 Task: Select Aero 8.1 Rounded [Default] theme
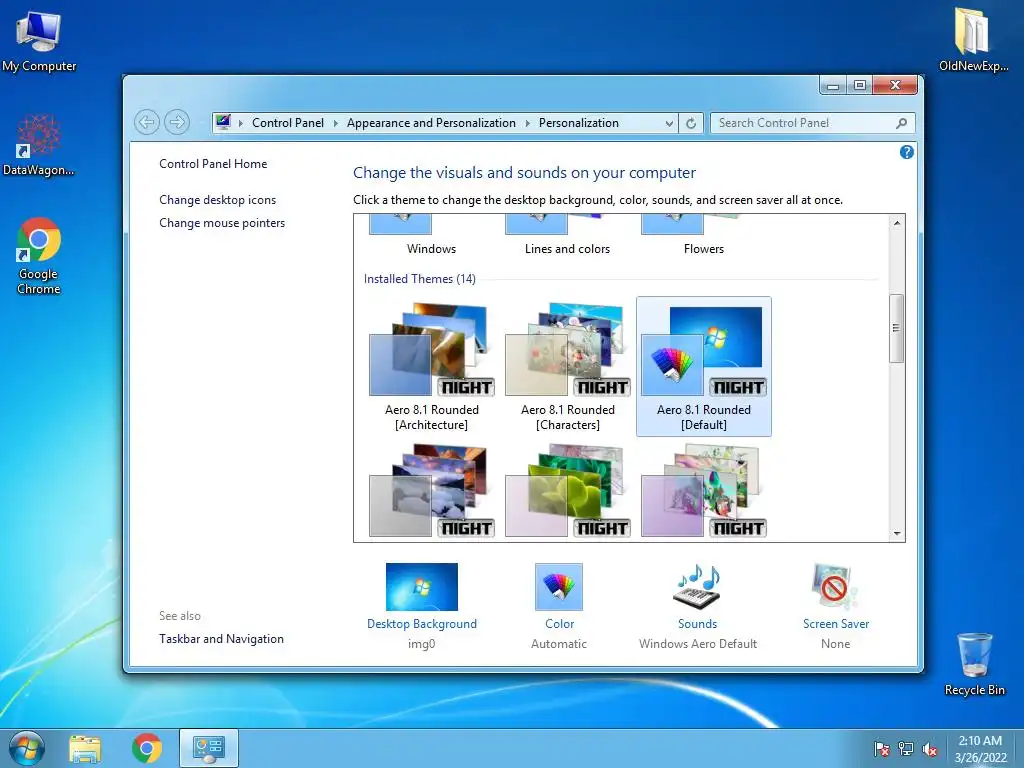tap(704, 366)
